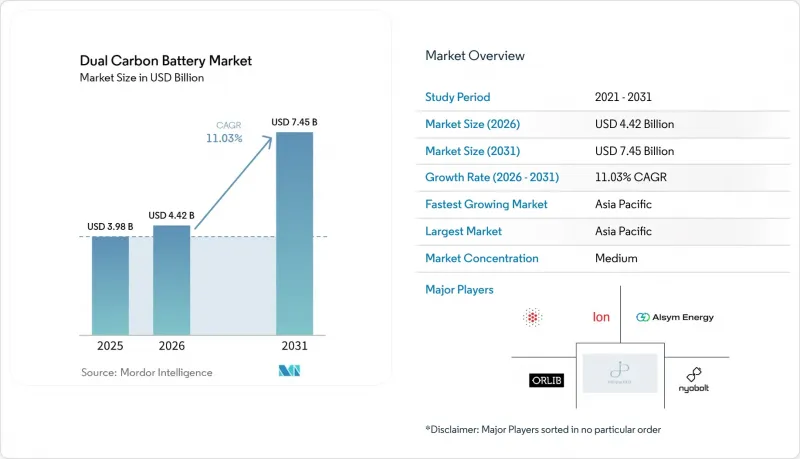This screenshot has width=800, height=459.
Task: Select the 2026 market size bar
Action: [x=171, y=280]
